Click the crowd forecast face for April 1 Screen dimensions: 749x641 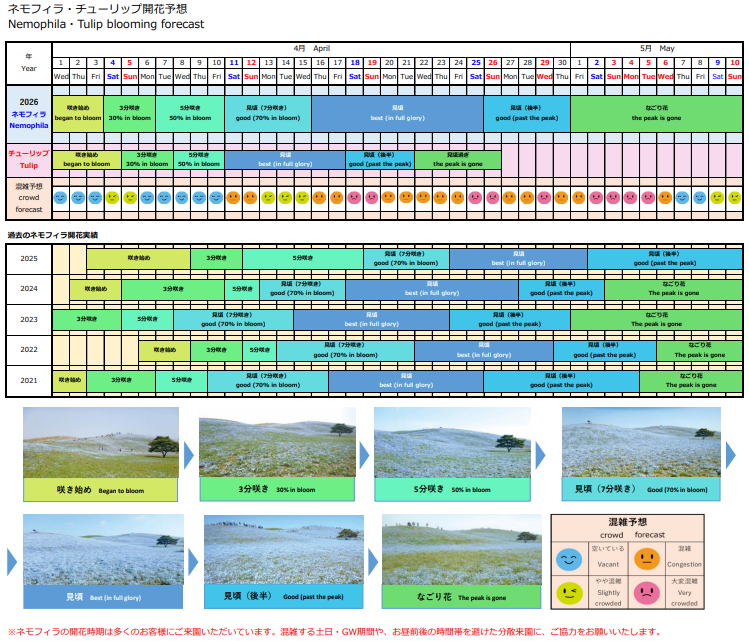coord(61,198)
